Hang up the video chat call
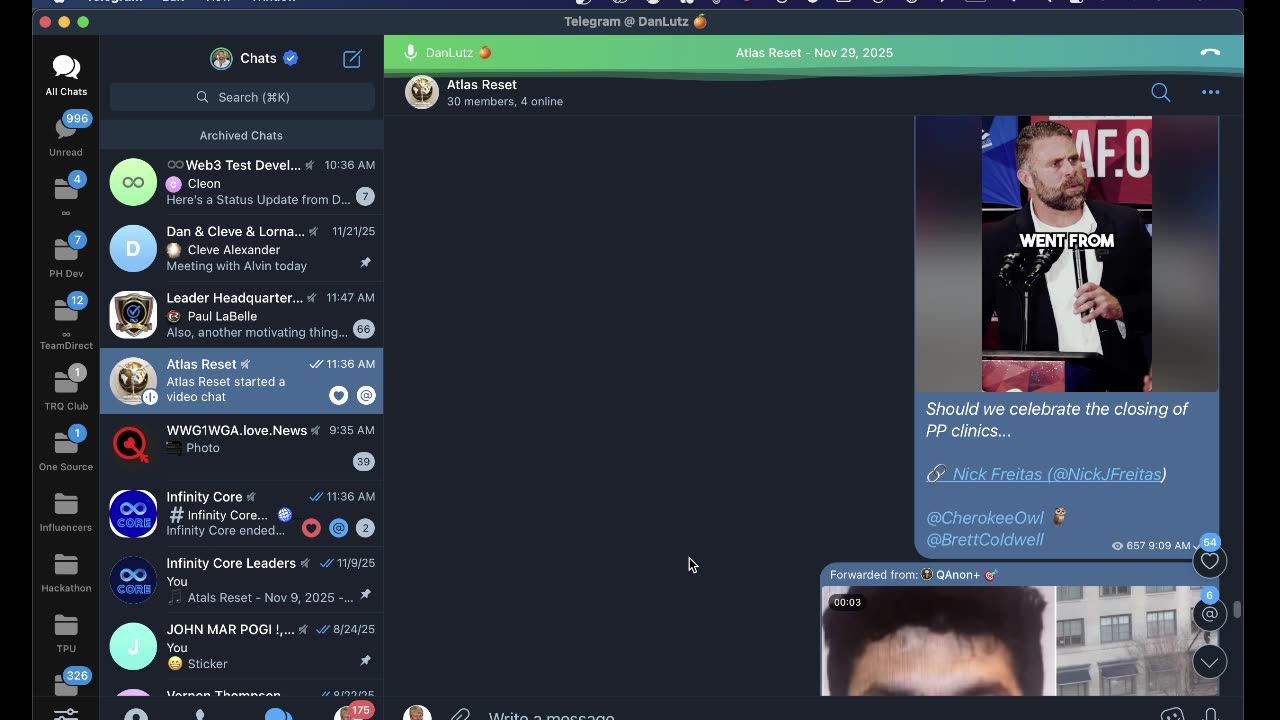The height and width of the screenshot is (720, 1280). coord(1210,53)
